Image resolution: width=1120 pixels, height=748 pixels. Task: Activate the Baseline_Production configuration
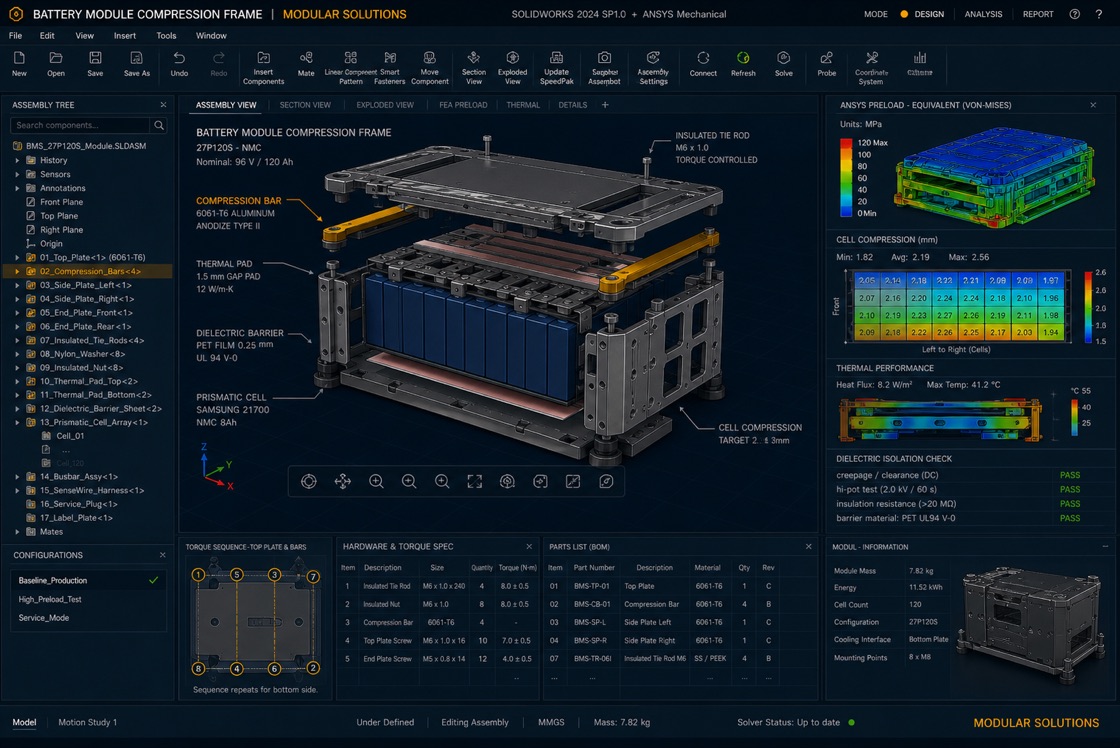point(89,580)
